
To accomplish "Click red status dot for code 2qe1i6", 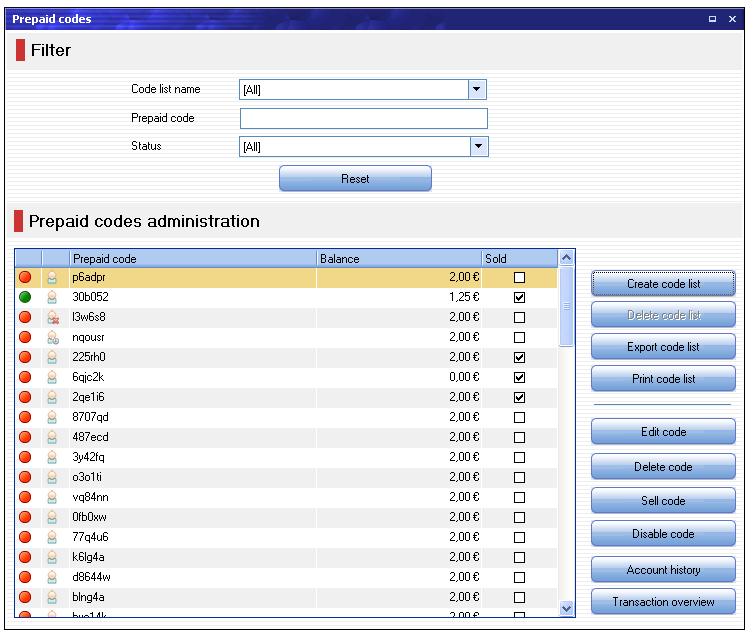I will point(25,397).
